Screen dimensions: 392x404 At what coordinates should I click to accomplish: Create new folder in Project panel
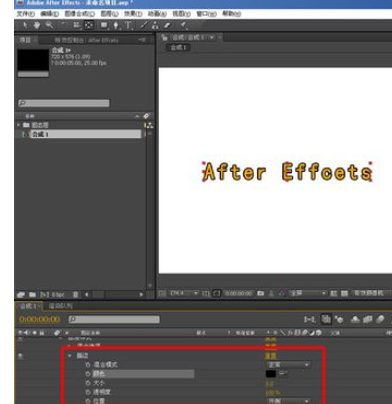[x=32, y=295]
